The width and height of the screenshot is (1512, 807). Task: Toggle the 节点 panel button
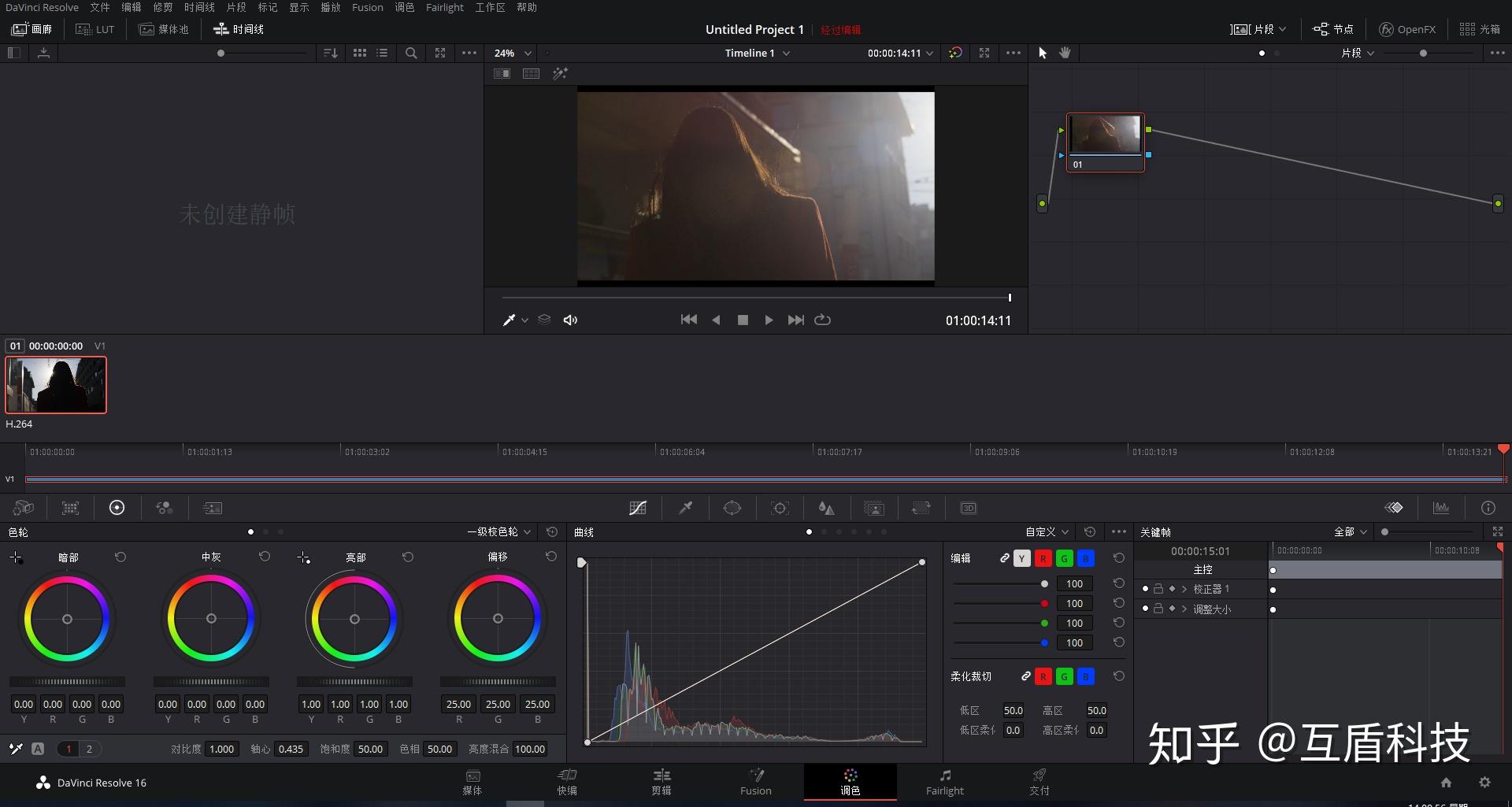[x=1332, y=29]
